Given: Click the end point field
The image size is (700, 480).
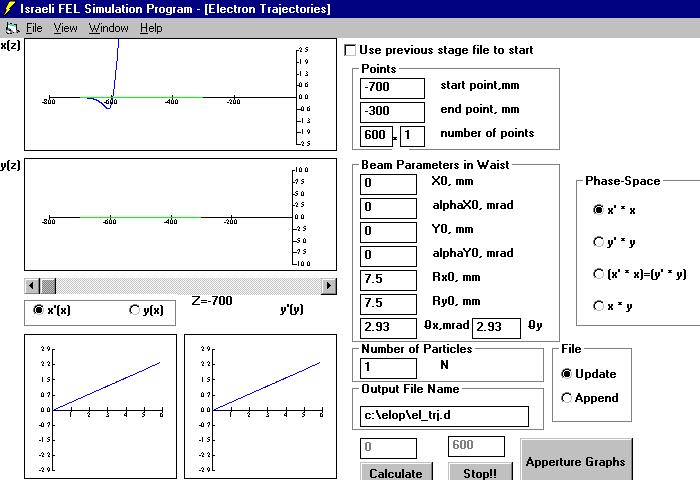Looking at the screenshot, I should 392,112.
